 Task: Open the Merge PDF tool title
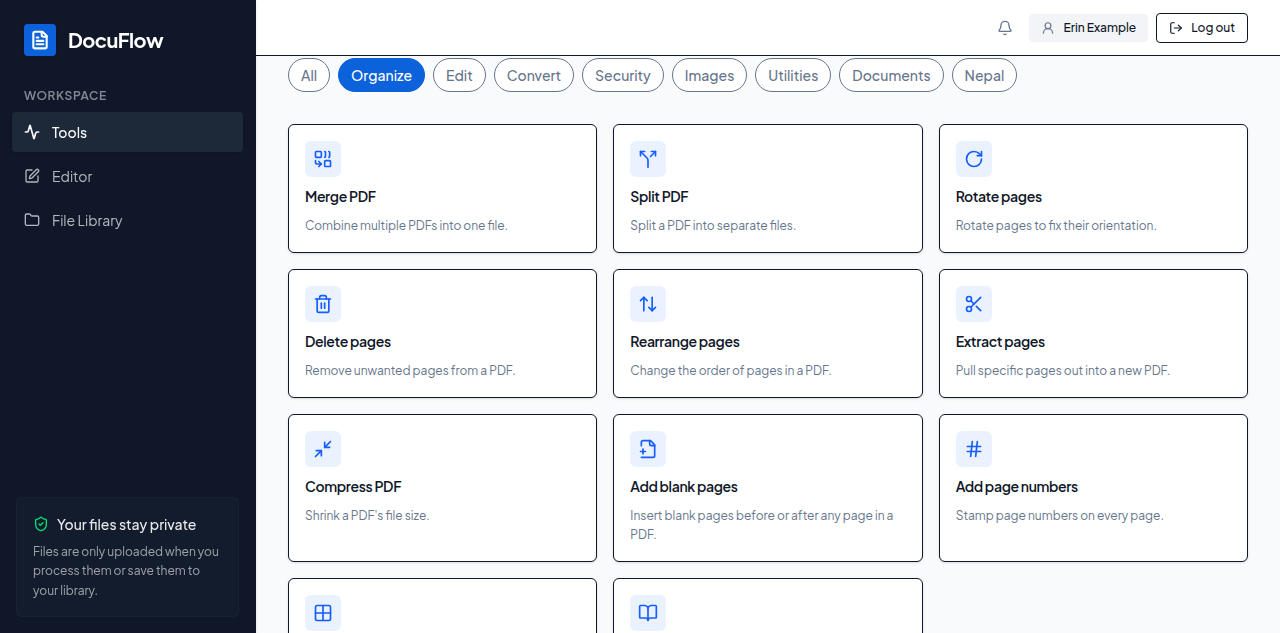[x=340, y=197]
